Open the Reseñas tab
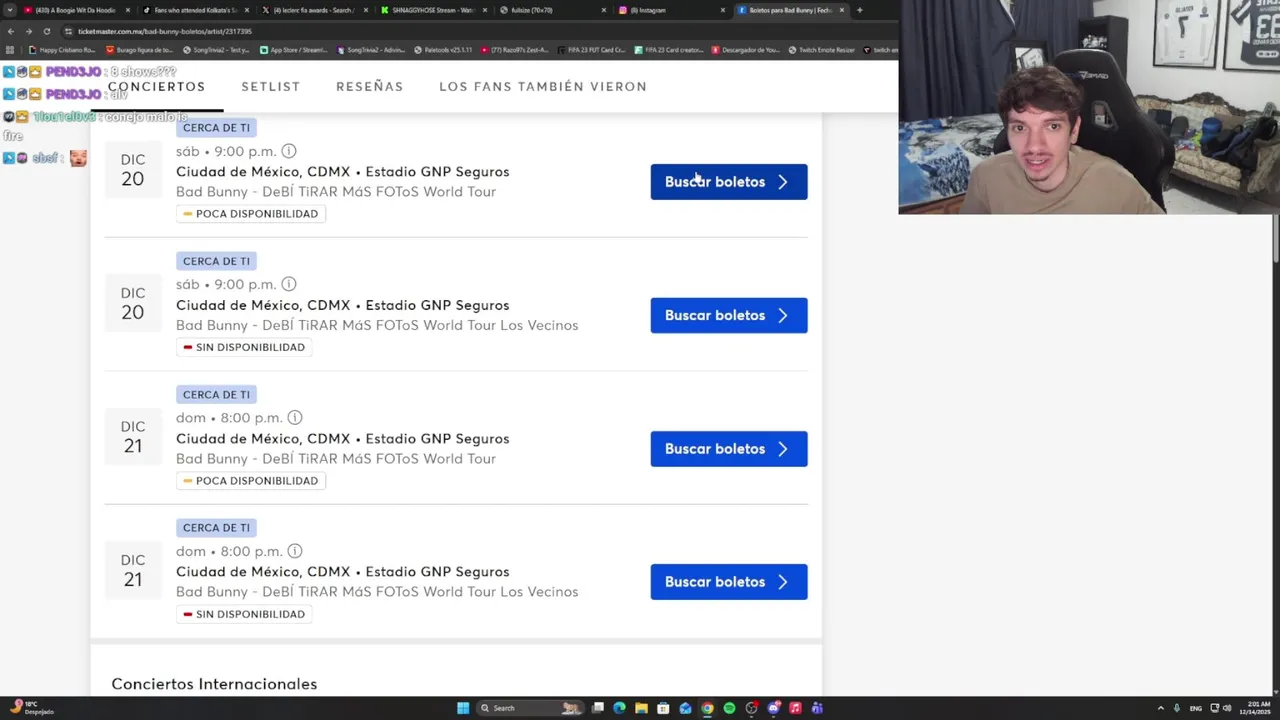The image size is (1280, 720). [369, 86]
